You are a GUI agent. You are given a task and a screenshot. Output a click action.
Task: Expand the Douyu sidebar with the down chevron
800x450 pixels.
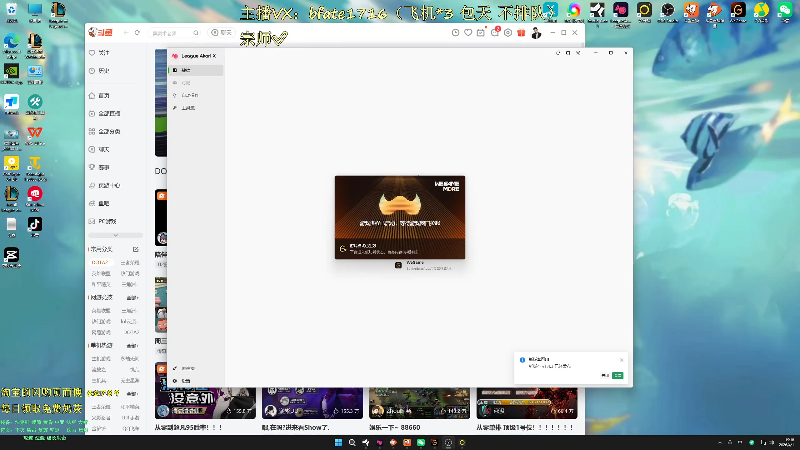click(115, 235)
